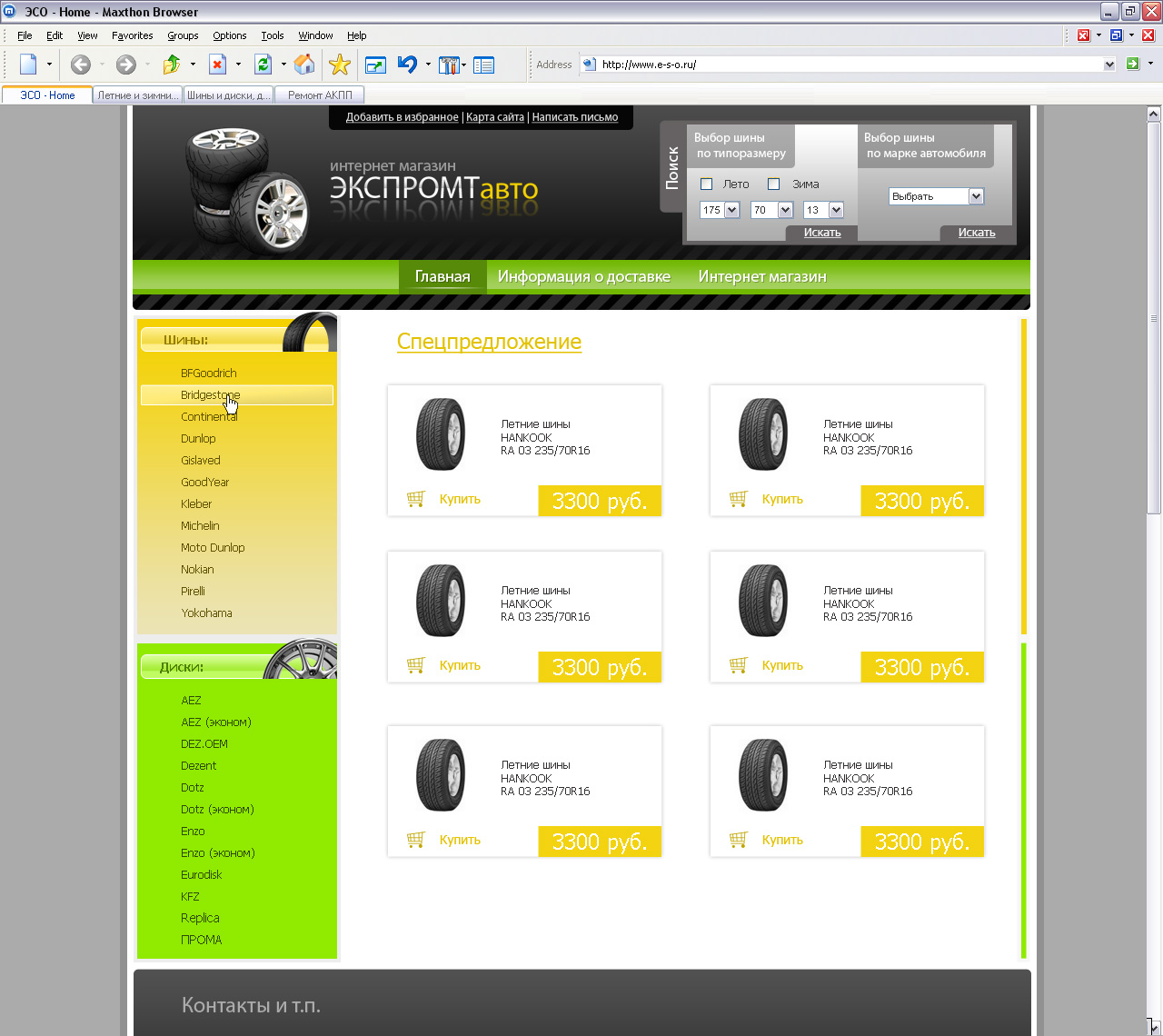This screenshot has width=1163, height=1036.
Task: Select Michelin in the tire brands list
Action: click(200, 525)
